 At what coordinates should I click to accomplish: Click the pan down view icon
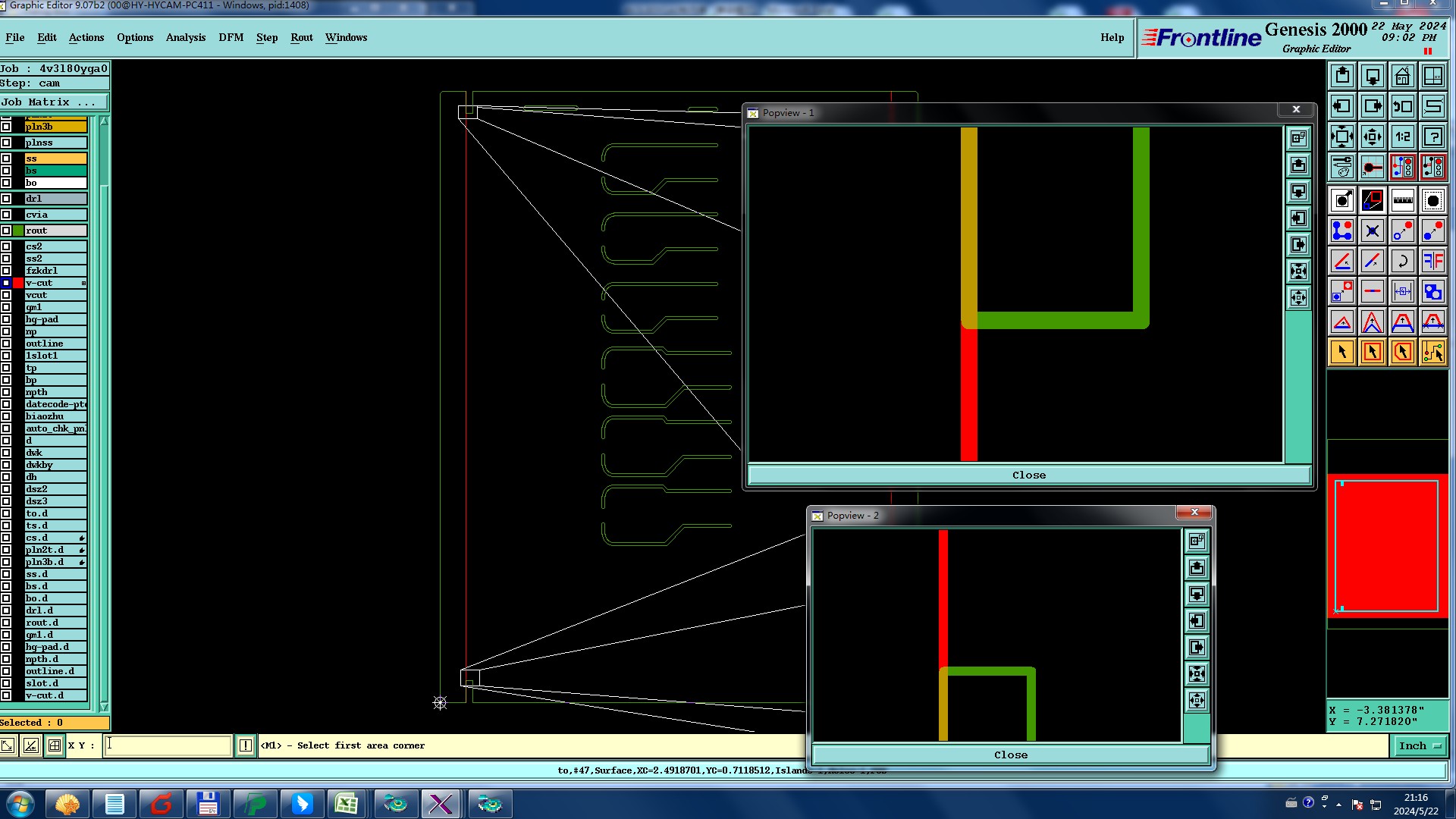(x=1373, y=76)
